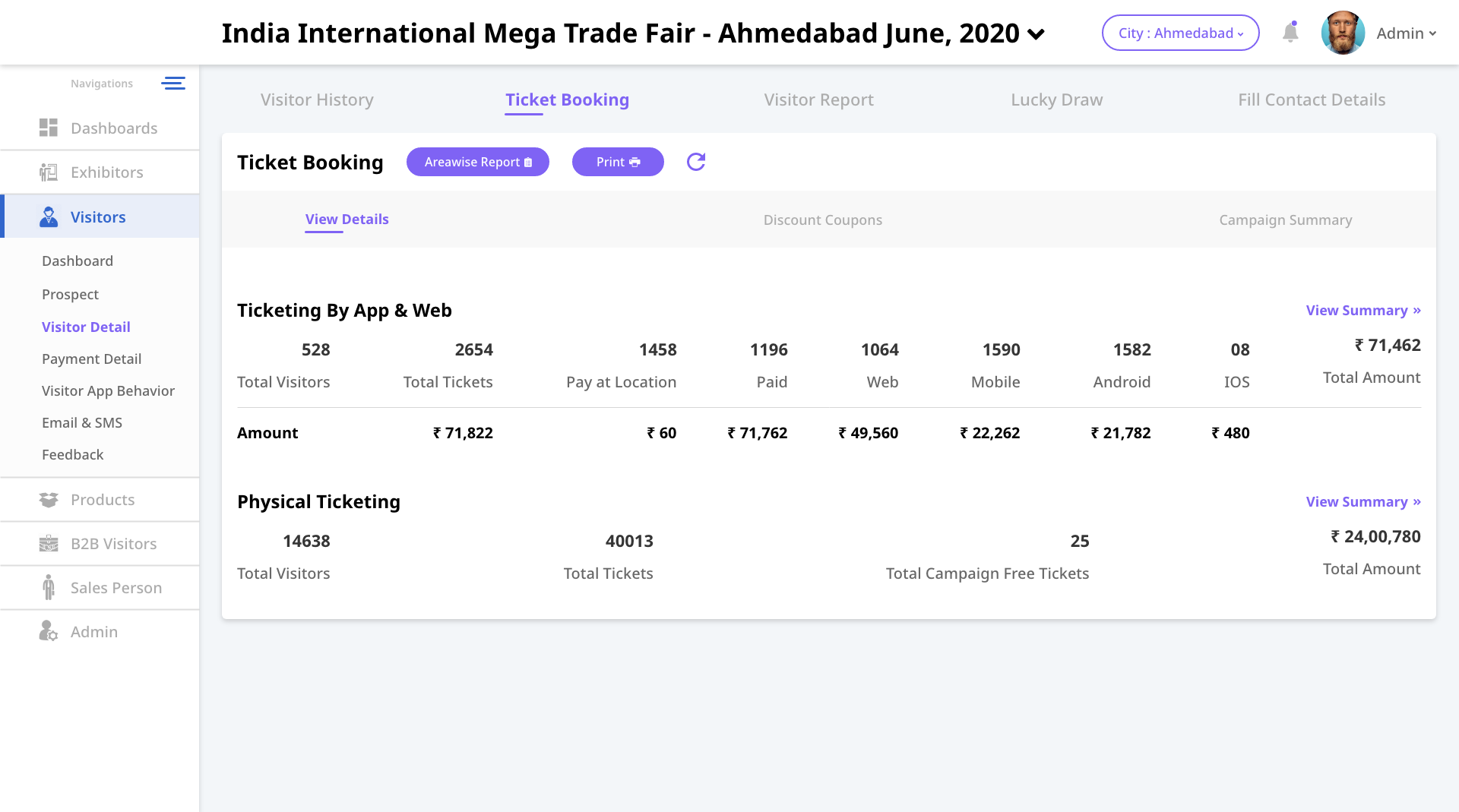Open the Admin settings sidebar item

[93, 632]
